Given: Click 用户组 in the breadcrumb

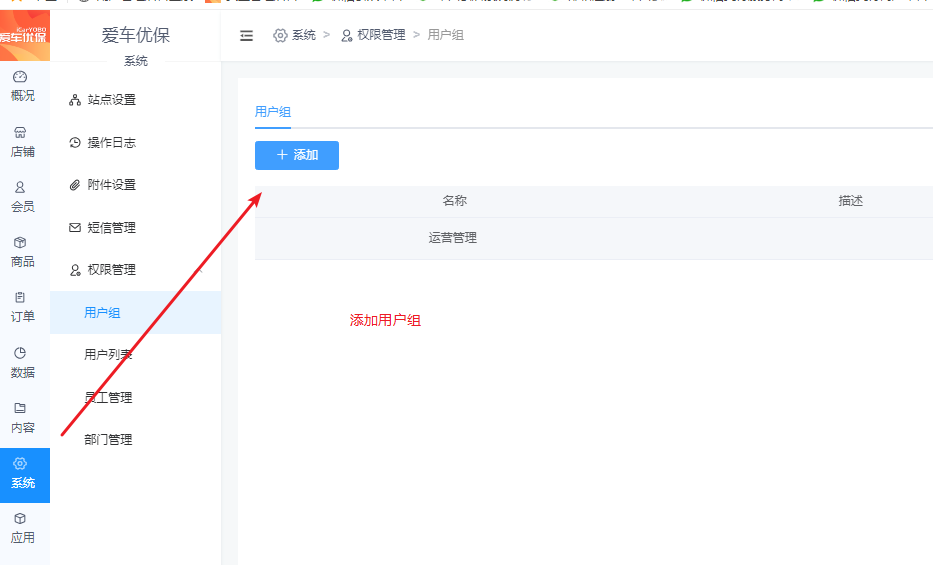Looking at the screenshot, I should click(445, 36).
